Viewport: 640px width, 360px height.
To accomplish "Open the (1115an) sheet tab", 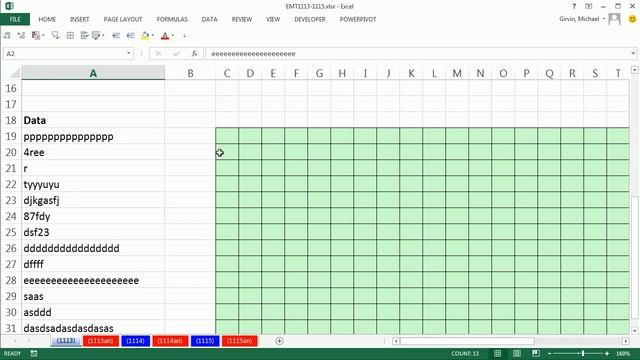I will coord(240,341).
